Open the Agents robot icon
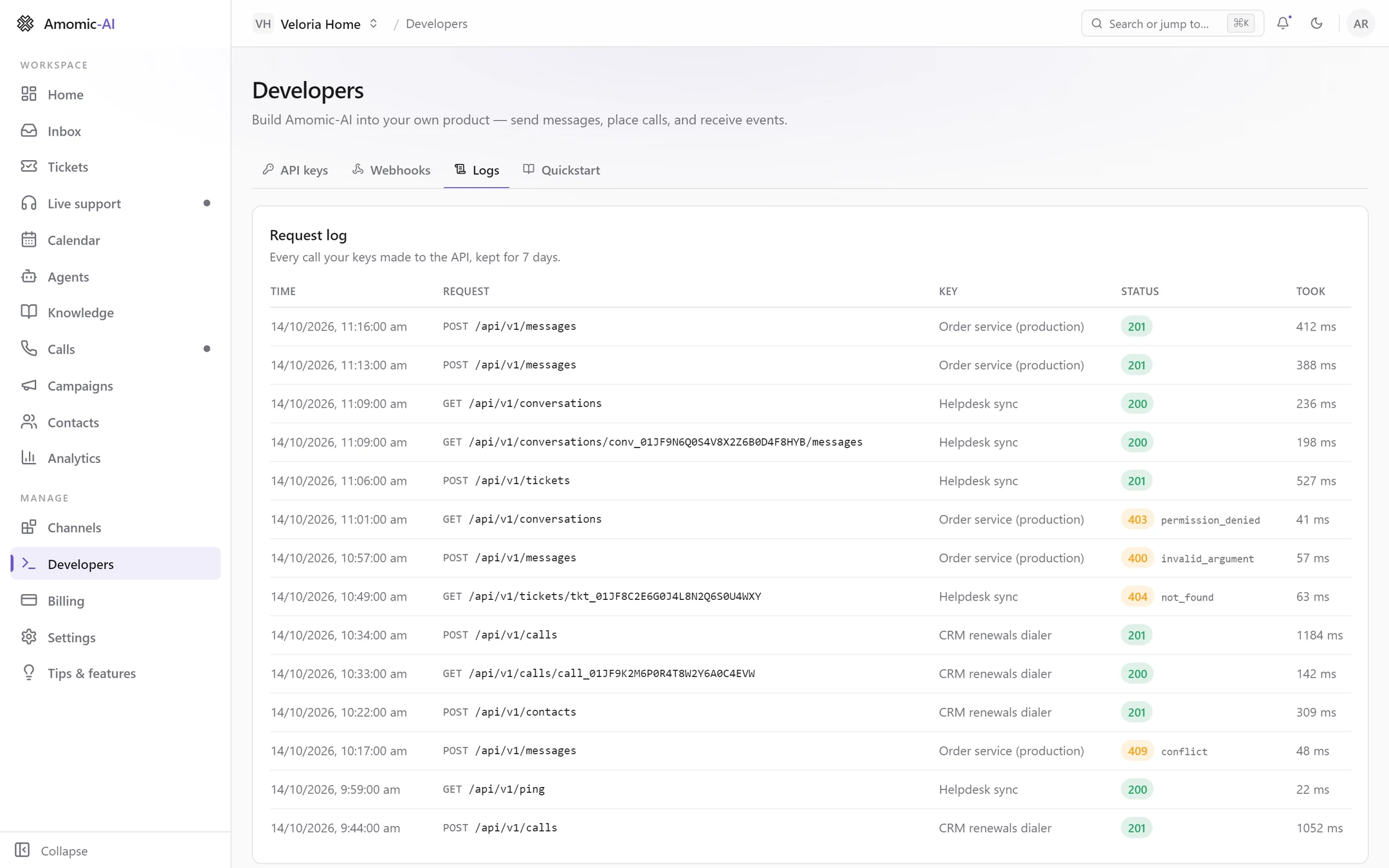 click(x=29, y=276)
